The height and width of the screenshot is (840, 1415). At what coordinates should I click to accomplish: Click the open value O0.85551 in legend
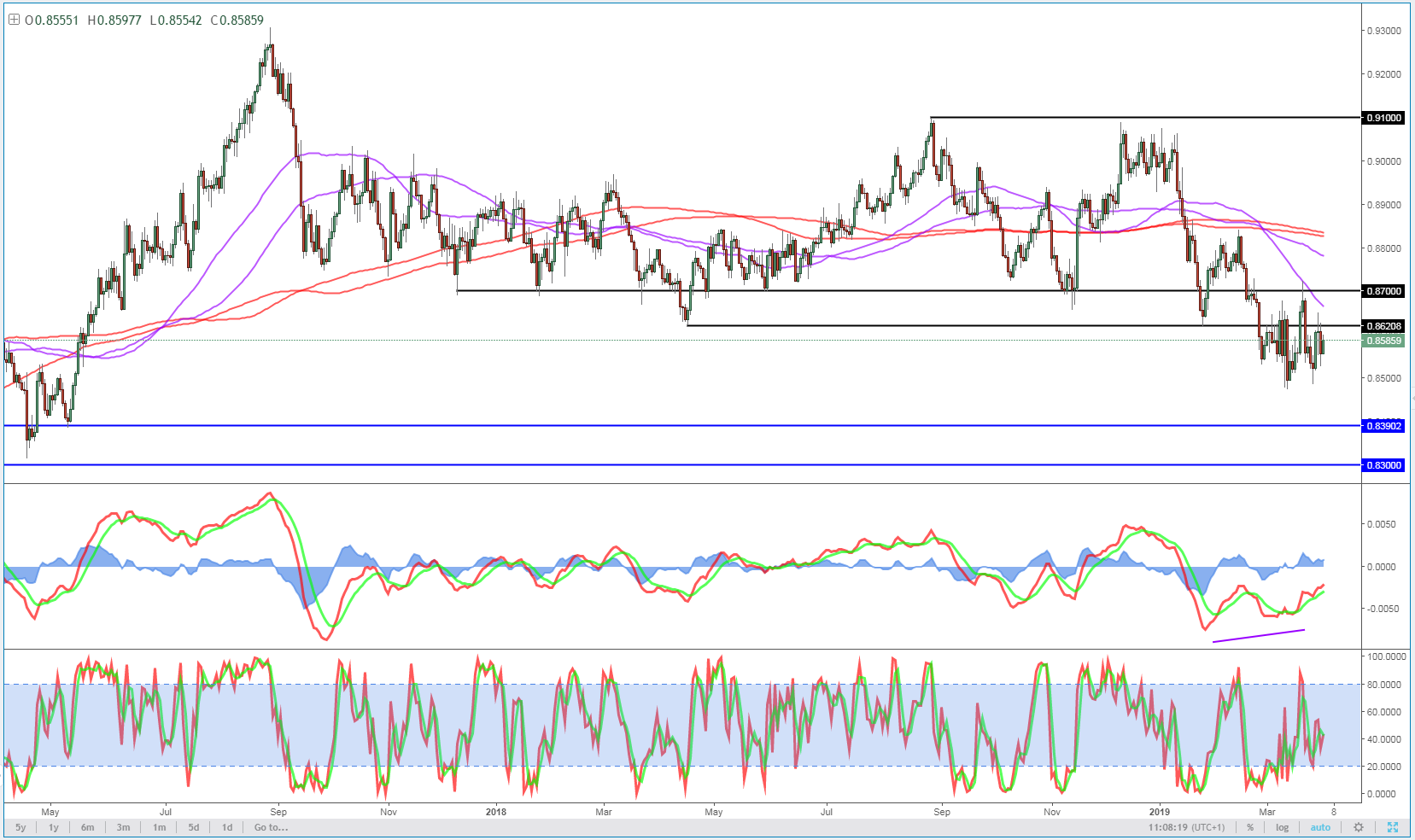(52, 20)
